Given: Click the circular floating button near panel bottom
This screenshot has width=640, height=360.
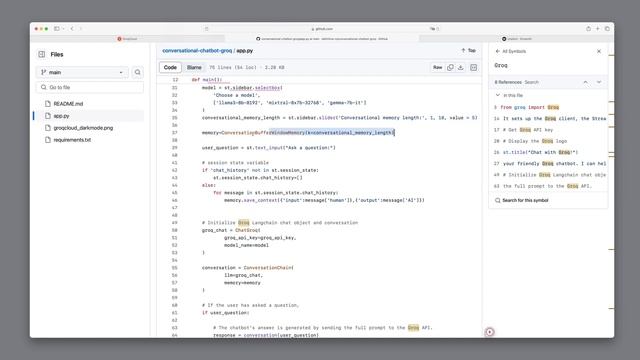Looking at the screenshot, I should 490,332.
